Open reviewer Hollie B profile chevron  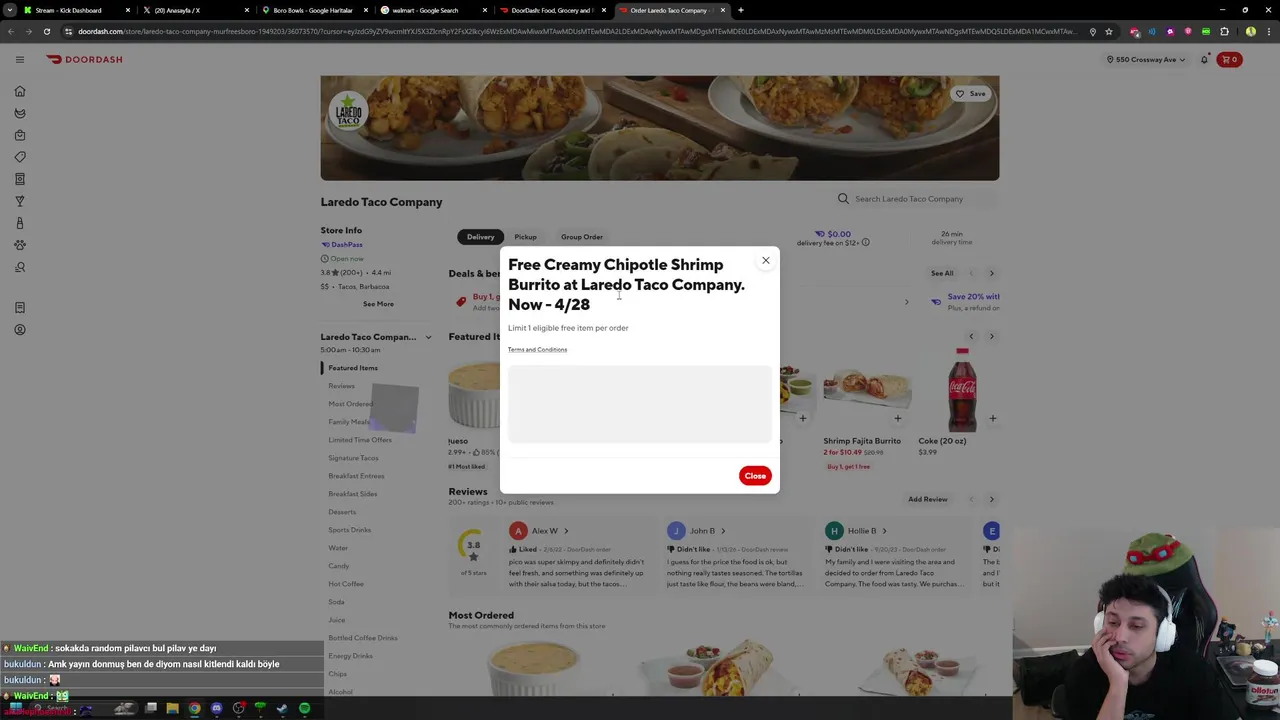click(884, 531)
